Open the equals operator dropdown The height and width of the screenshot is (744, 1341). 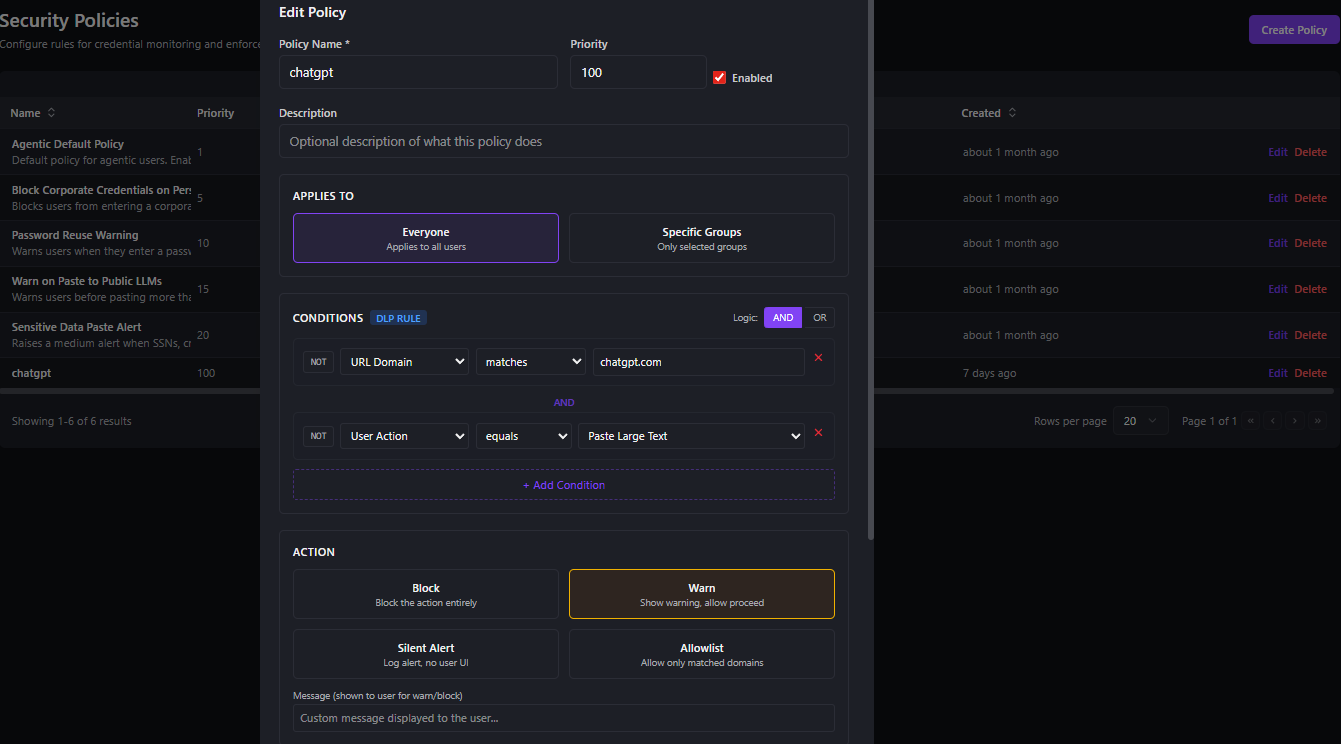click(525, 436)
